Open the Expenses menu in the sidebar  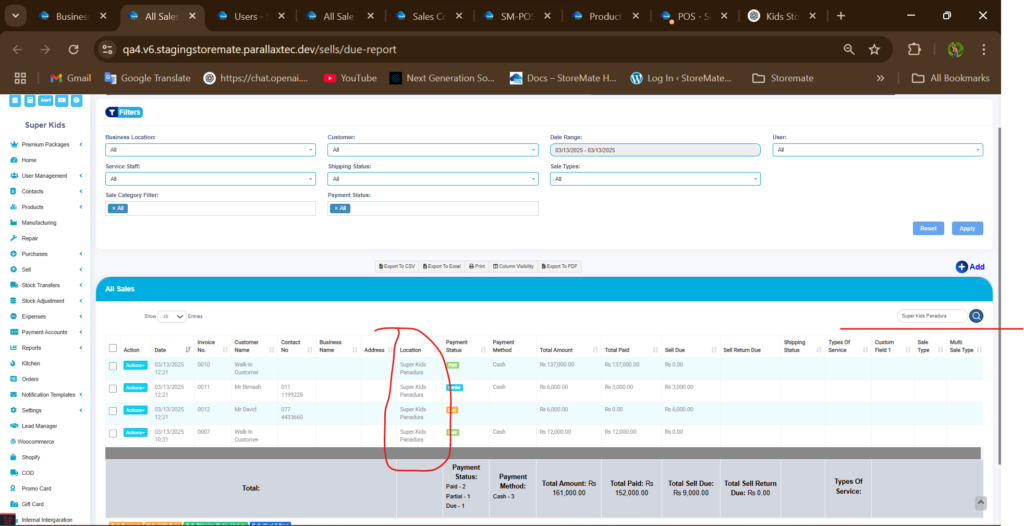click(x=46, y=316)
